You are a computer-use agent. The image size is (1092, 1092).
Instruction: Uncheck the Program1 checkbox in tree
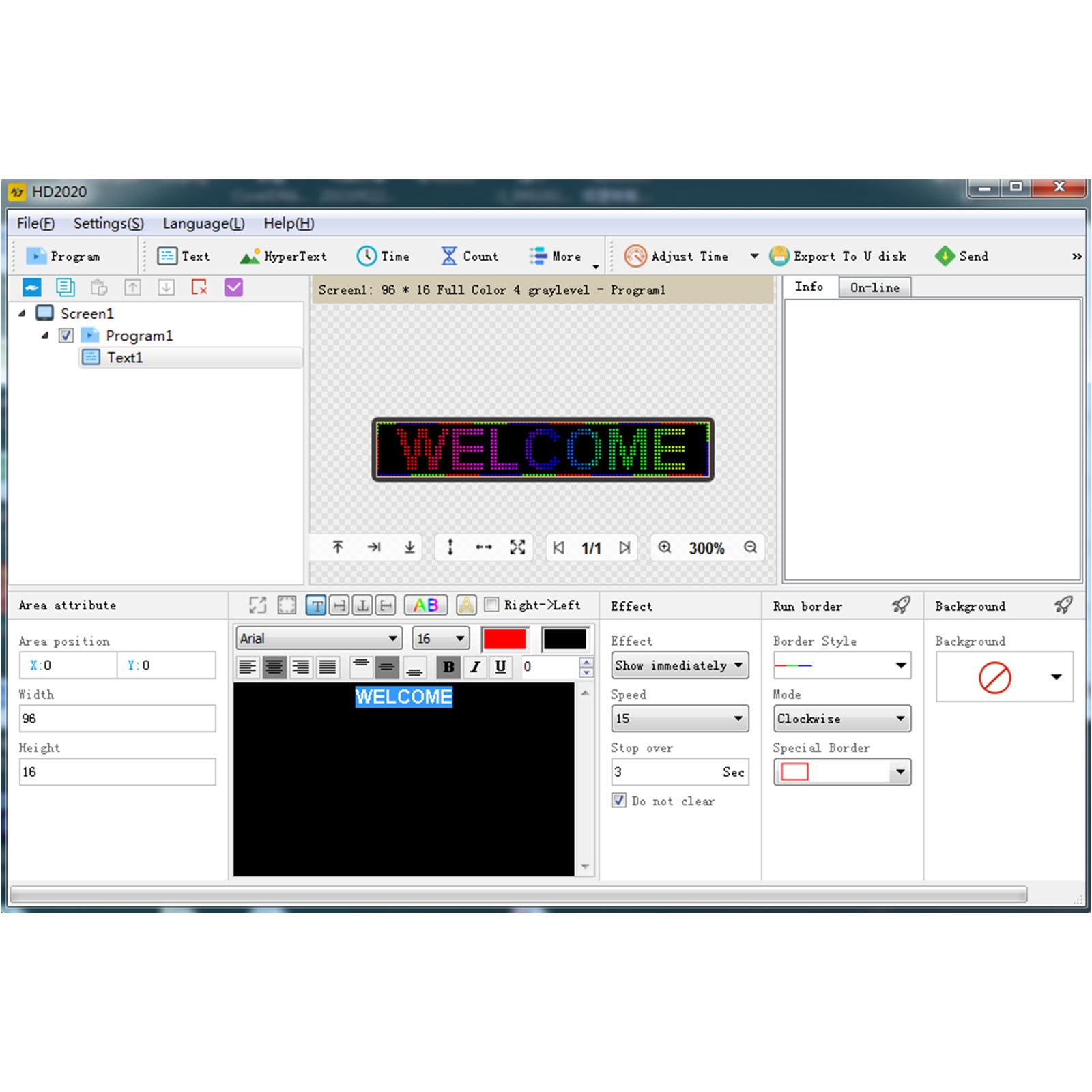click(66, 335)
